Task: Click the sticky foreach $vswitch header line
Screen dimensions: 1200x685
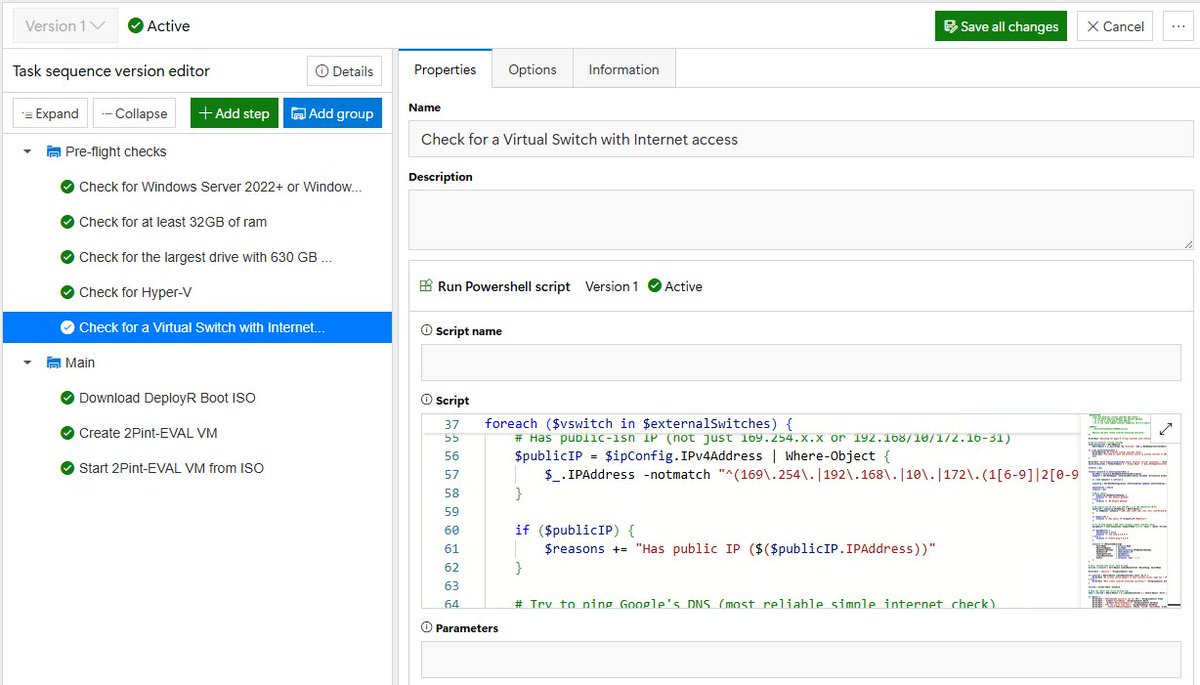Action: coord(638,424)
